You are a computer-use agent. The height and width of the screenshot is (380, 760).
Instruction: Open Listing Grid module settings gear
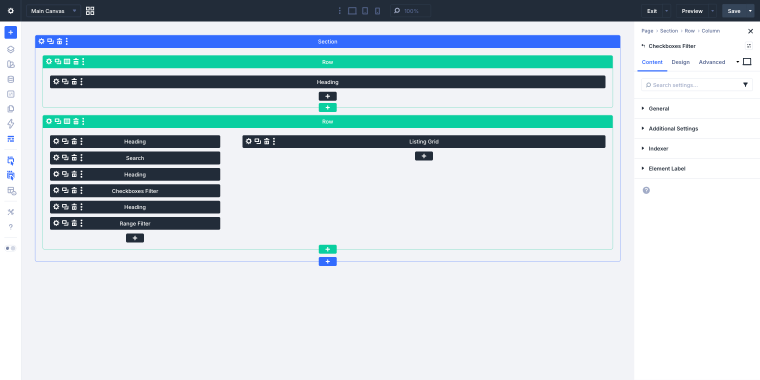coord(249,141)
